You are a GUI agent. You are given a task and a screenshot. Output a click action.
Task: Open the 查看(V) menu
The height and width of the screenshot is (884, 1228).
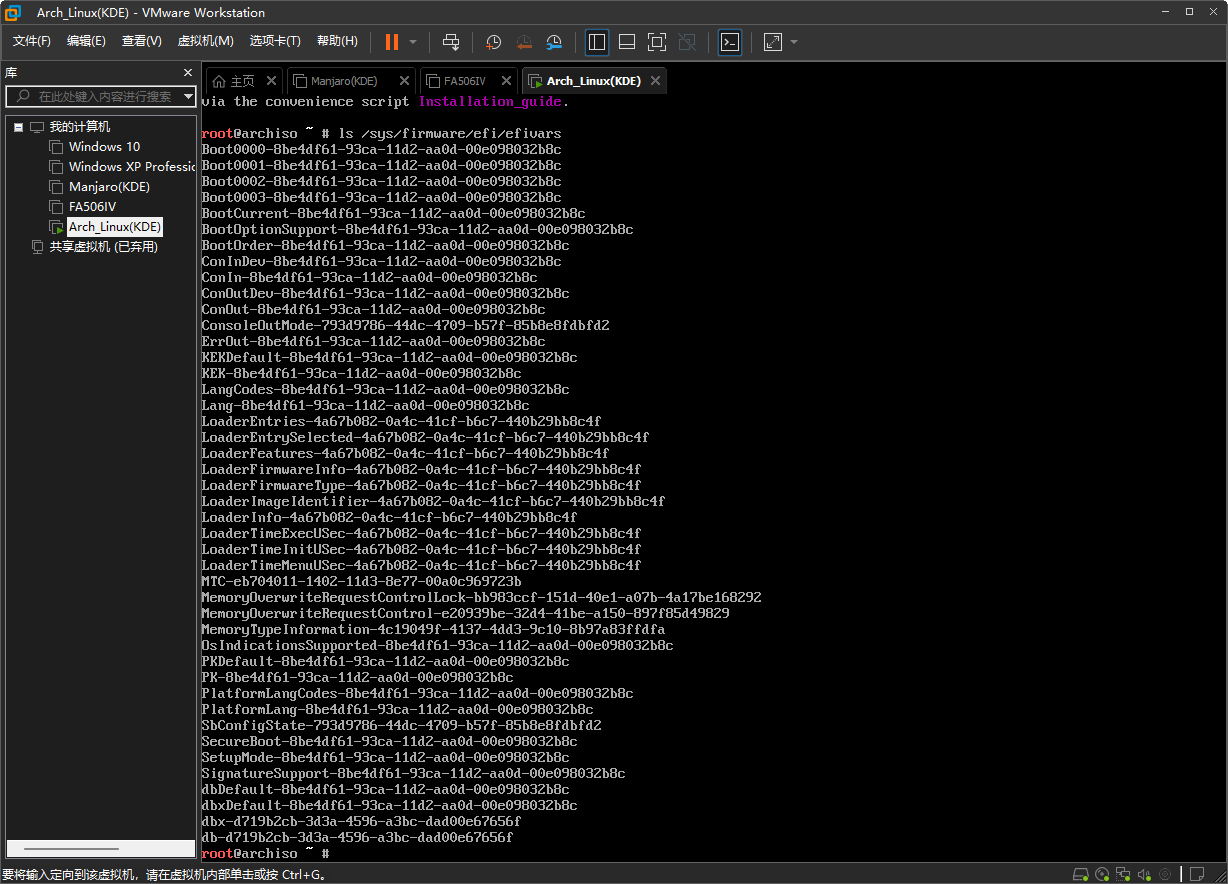click(141, 41)
